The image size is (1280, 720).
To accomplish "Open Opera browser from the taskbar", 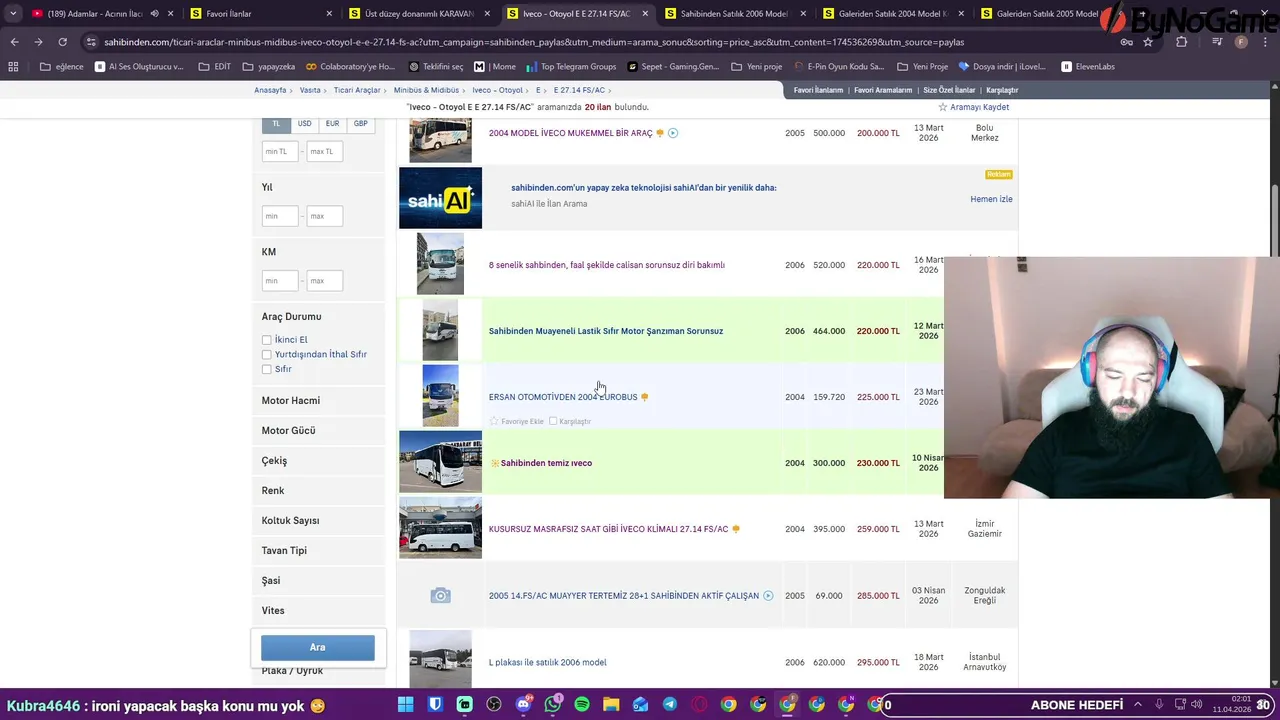I will 699,705.
